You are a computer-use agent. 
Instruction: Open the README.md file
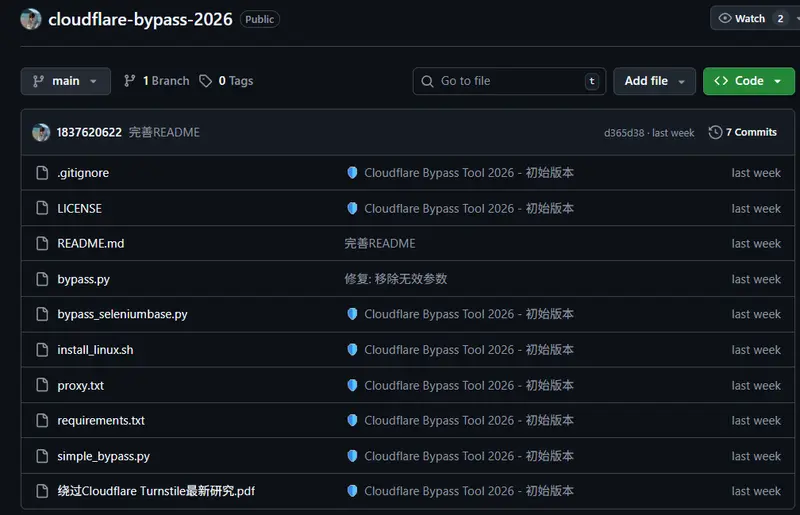(91, 243)
